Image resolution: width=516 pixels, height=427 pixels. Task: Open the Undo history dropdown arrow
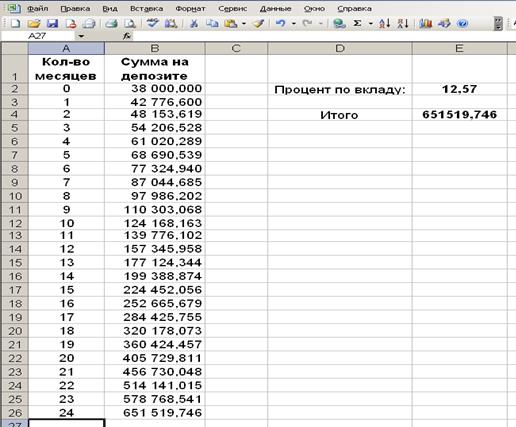coord(294,24)
